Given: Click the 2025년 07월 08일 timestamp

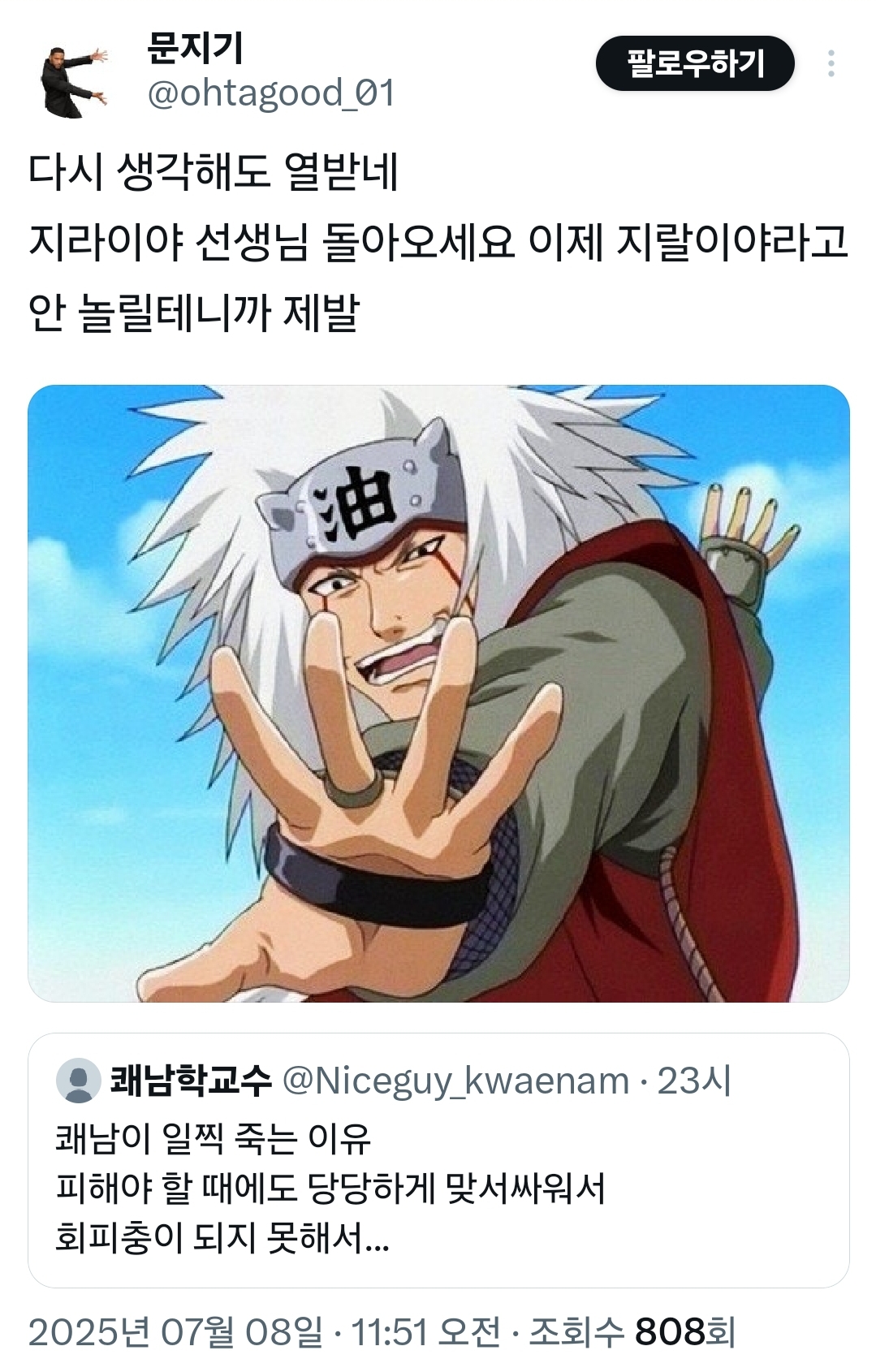Looking at the screenshot, I should (x=175, y=1332).
